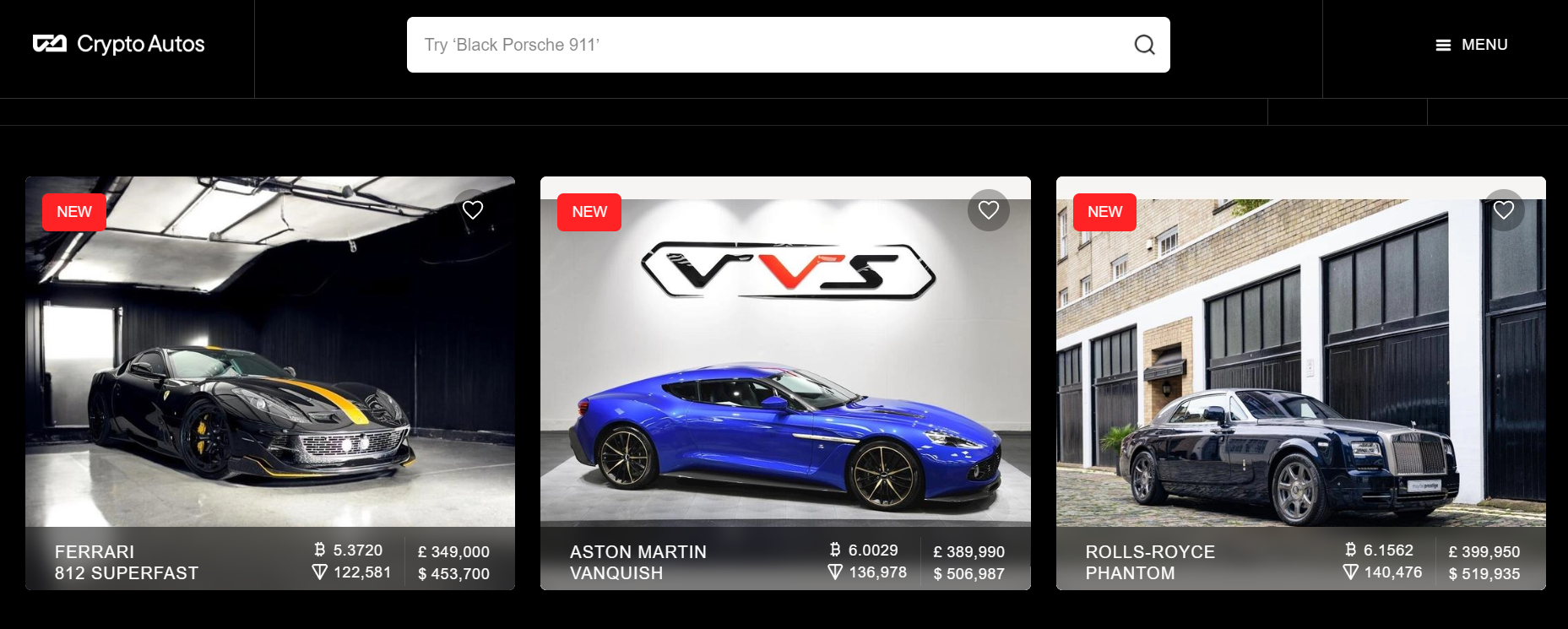This screenshot has height=629, width=1568.
Task: Click the NEW badge on the Ferrari card
Action: click(74, 212)
